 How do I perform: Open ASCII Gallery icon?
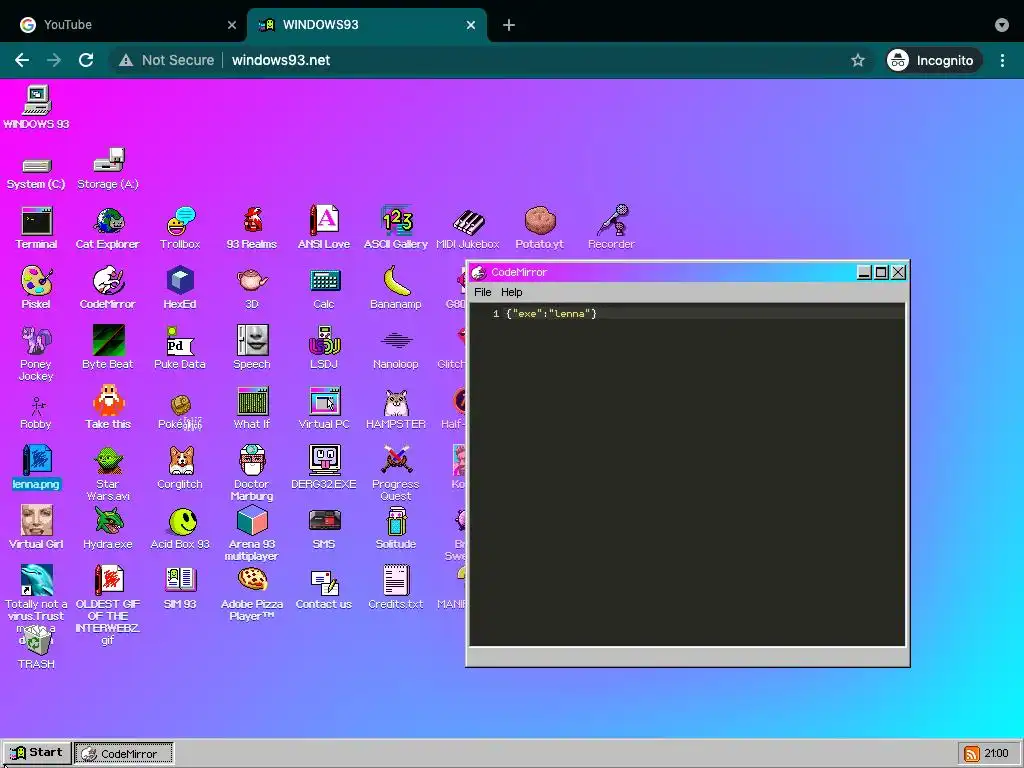[x=396, y=227]
